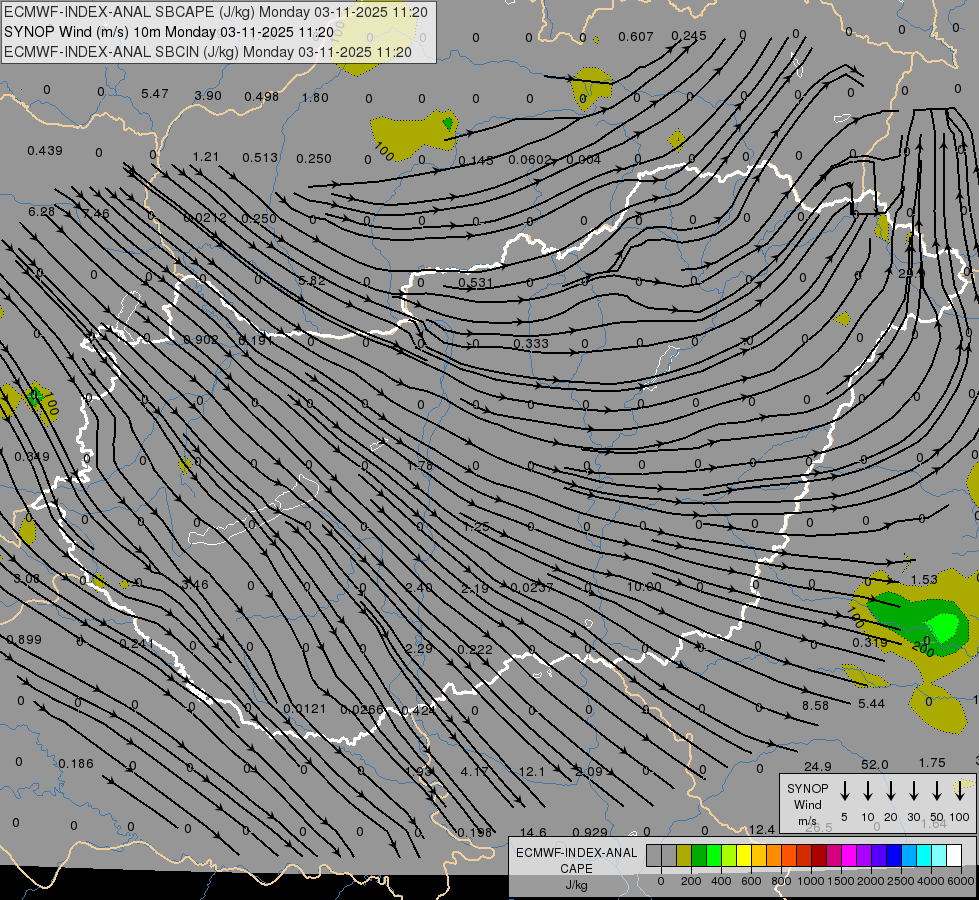Click the SYNOP Wind 10m title line
This screenshot has height=900, width=979.
pyautogui.click(x=169, y=32)
